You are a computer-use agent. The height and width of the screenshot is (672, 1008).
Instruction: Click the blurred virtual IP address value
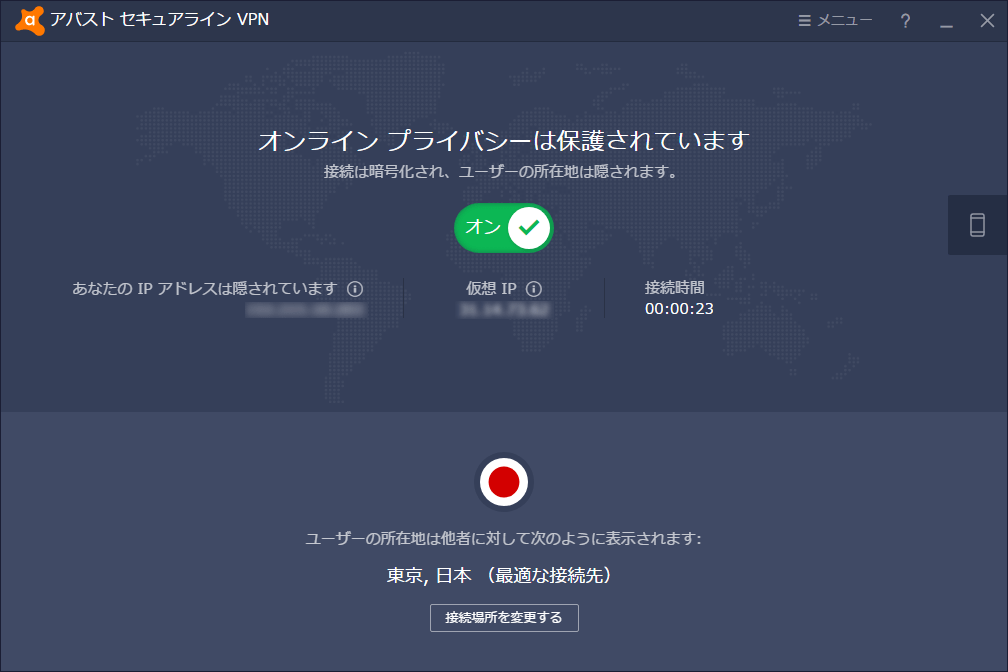[505, 310]
